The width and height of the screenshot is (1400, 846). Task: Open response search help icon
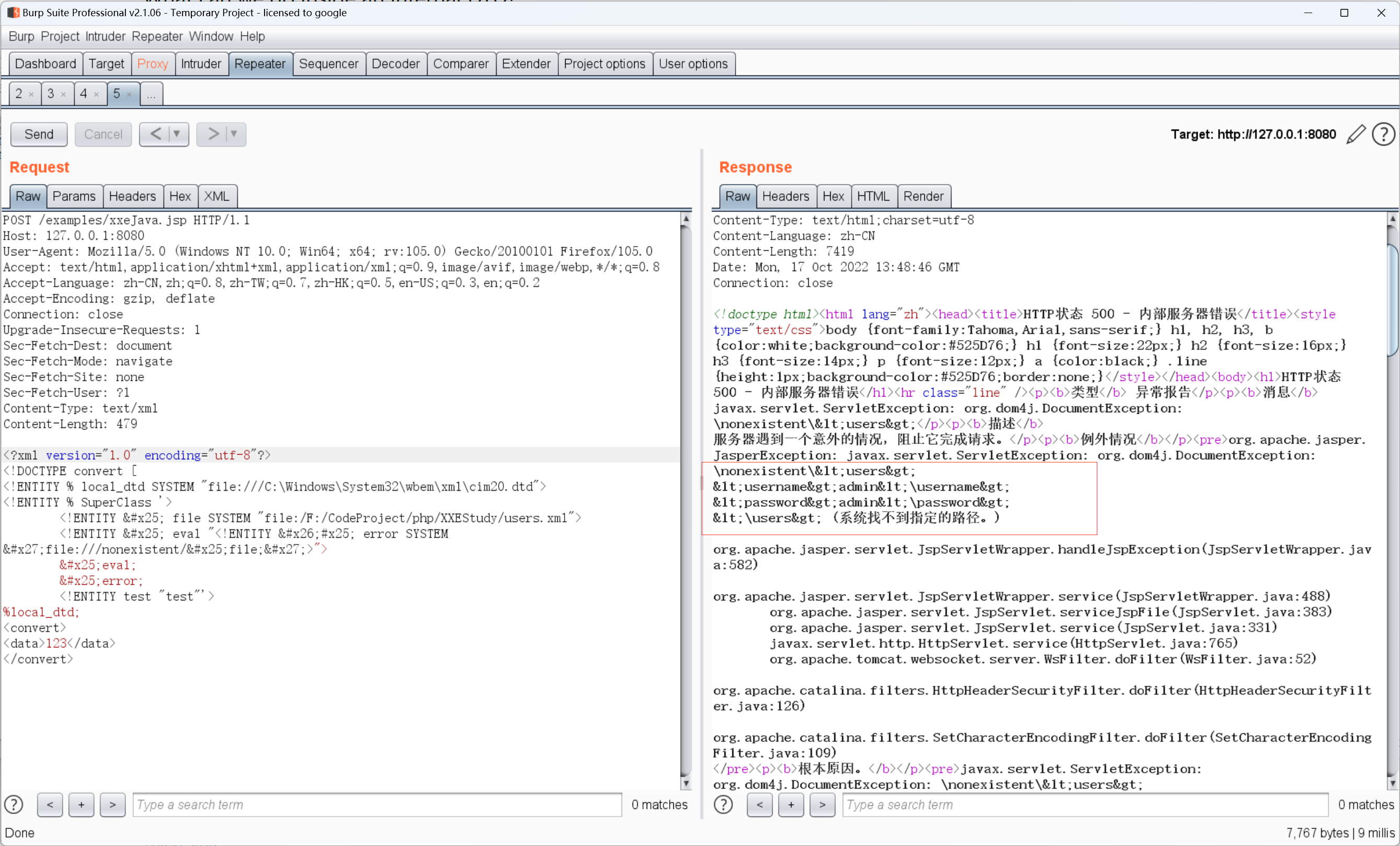click(x=724, y=805)
